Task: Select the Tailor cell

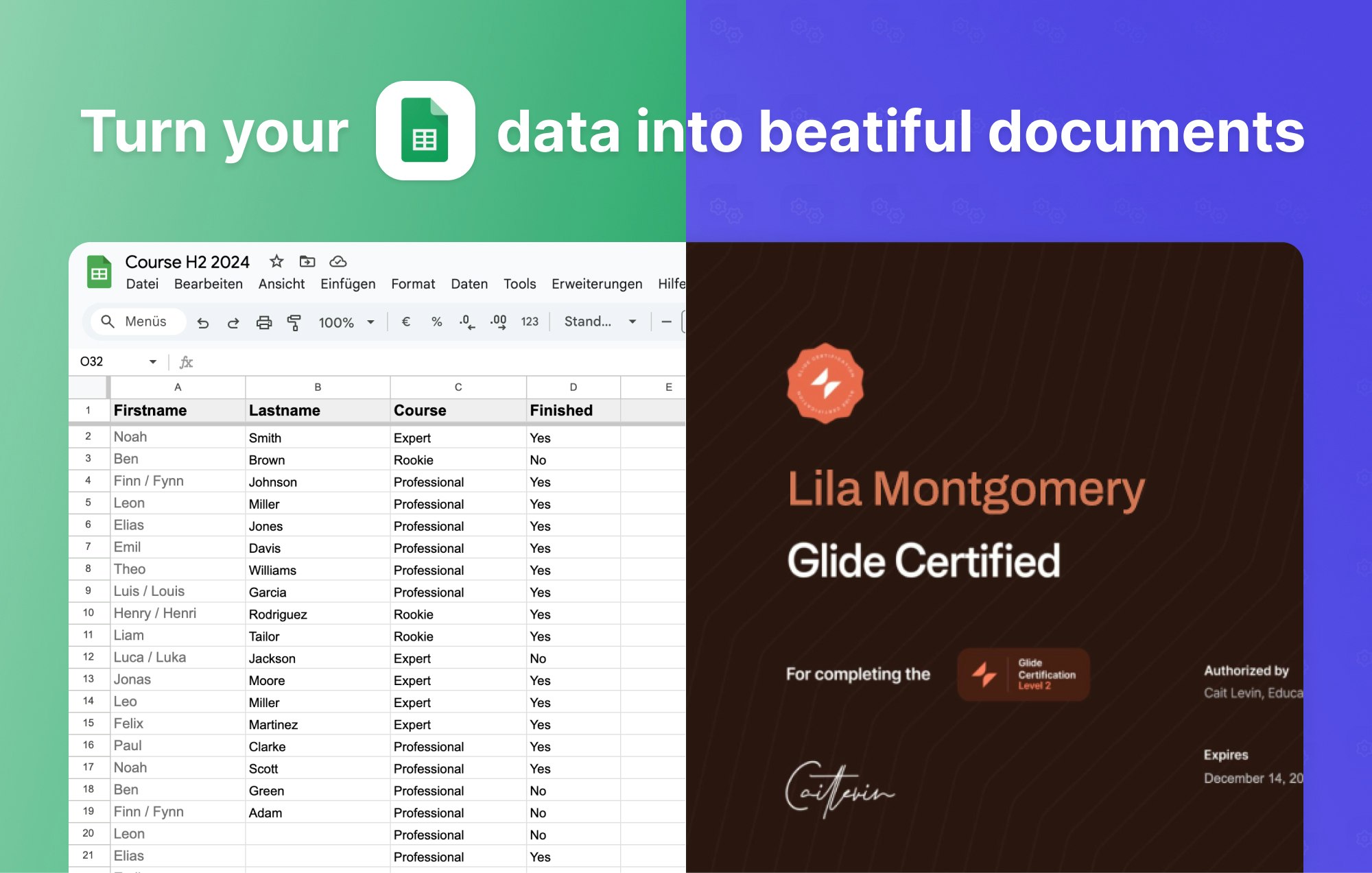Action: point(318,636)
